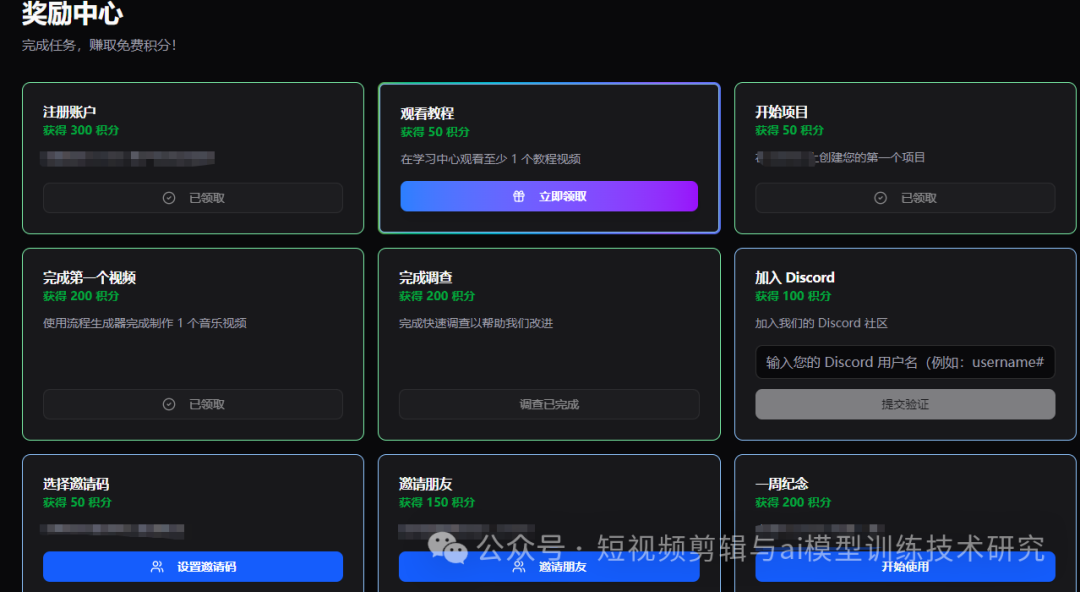Click the WeChat icon in the watermark
Viewport: 1080px width, 592px height.
click(x=449, y=549)
